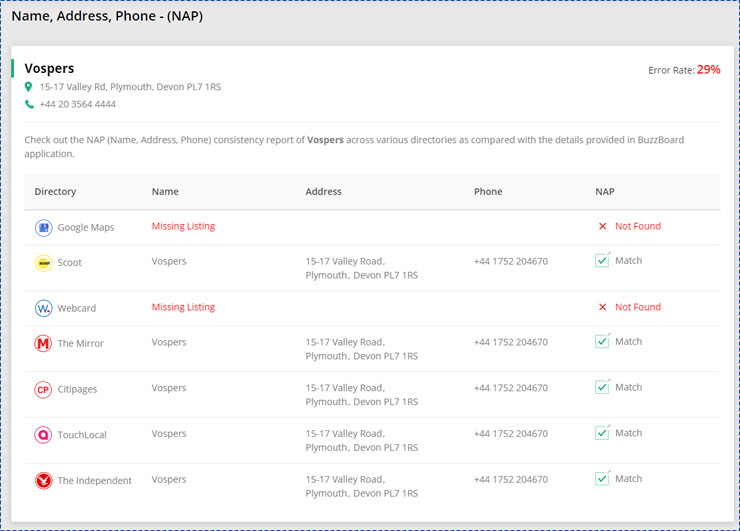Click the Scoot directory name
This screenshot has width=740, height=531.
69,262
